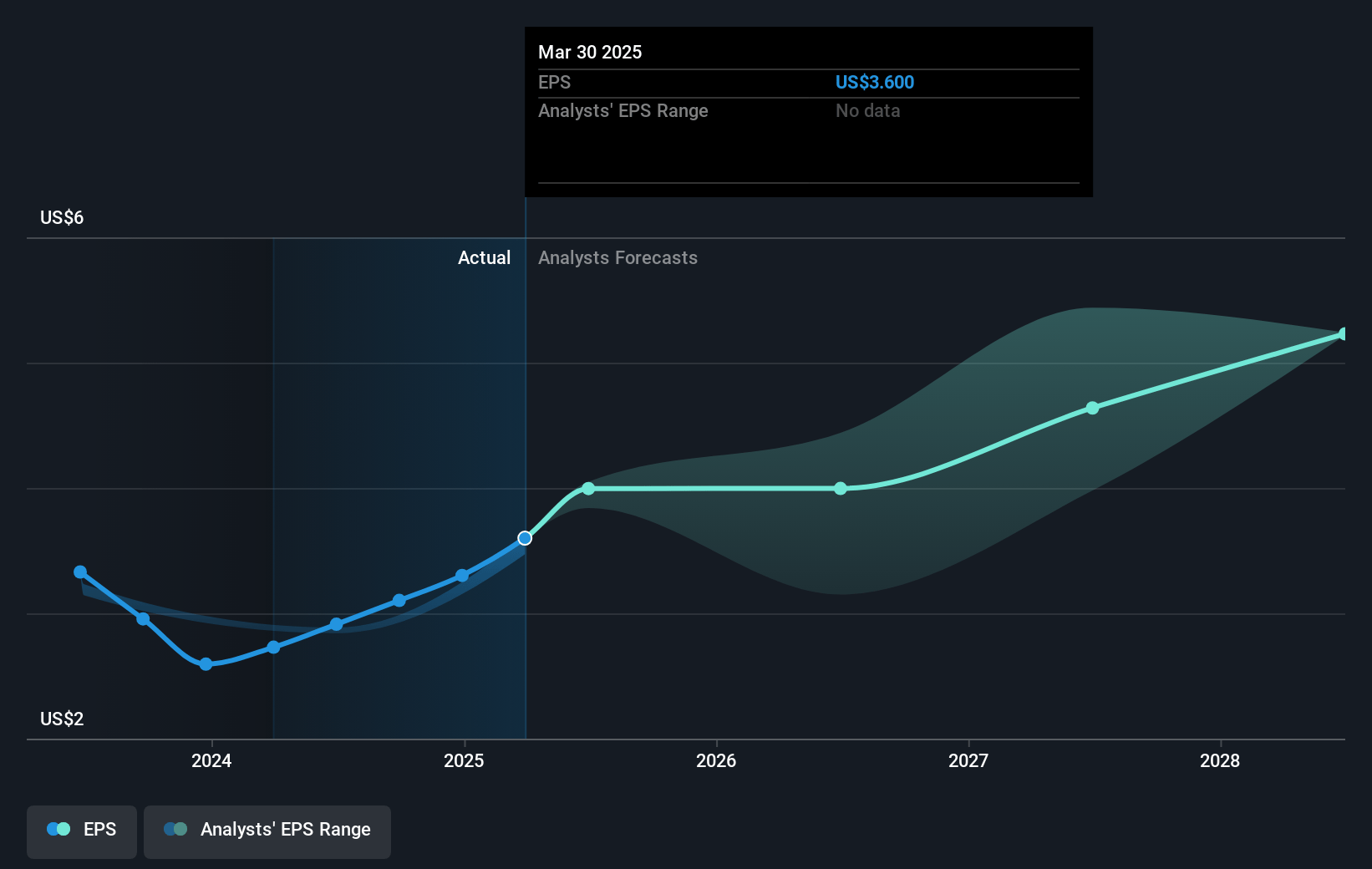Click the 'Actual' section label

[x=484, y=258]
